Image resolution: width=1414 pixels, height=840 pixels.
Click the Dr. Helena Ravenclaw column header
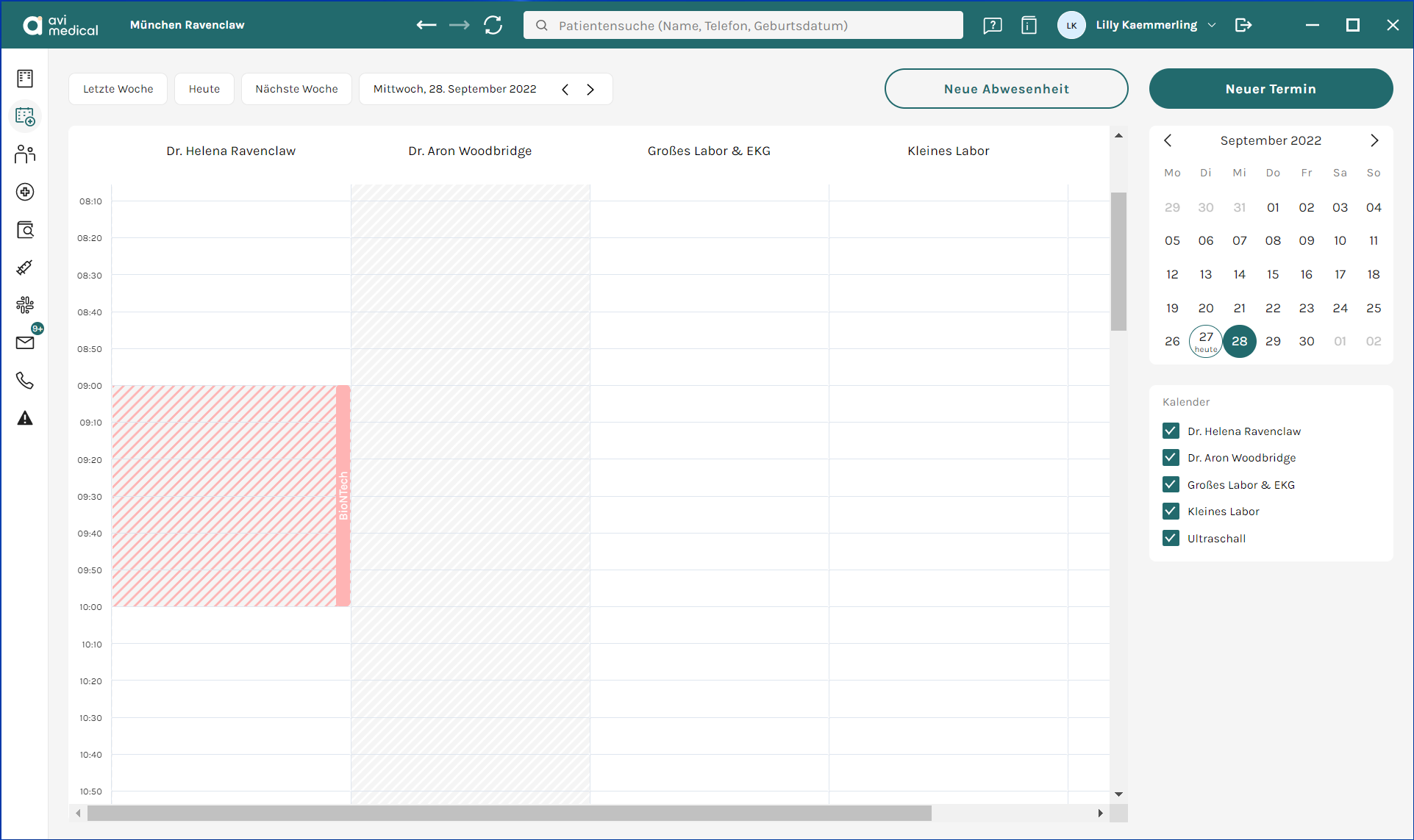coord(231,151)
